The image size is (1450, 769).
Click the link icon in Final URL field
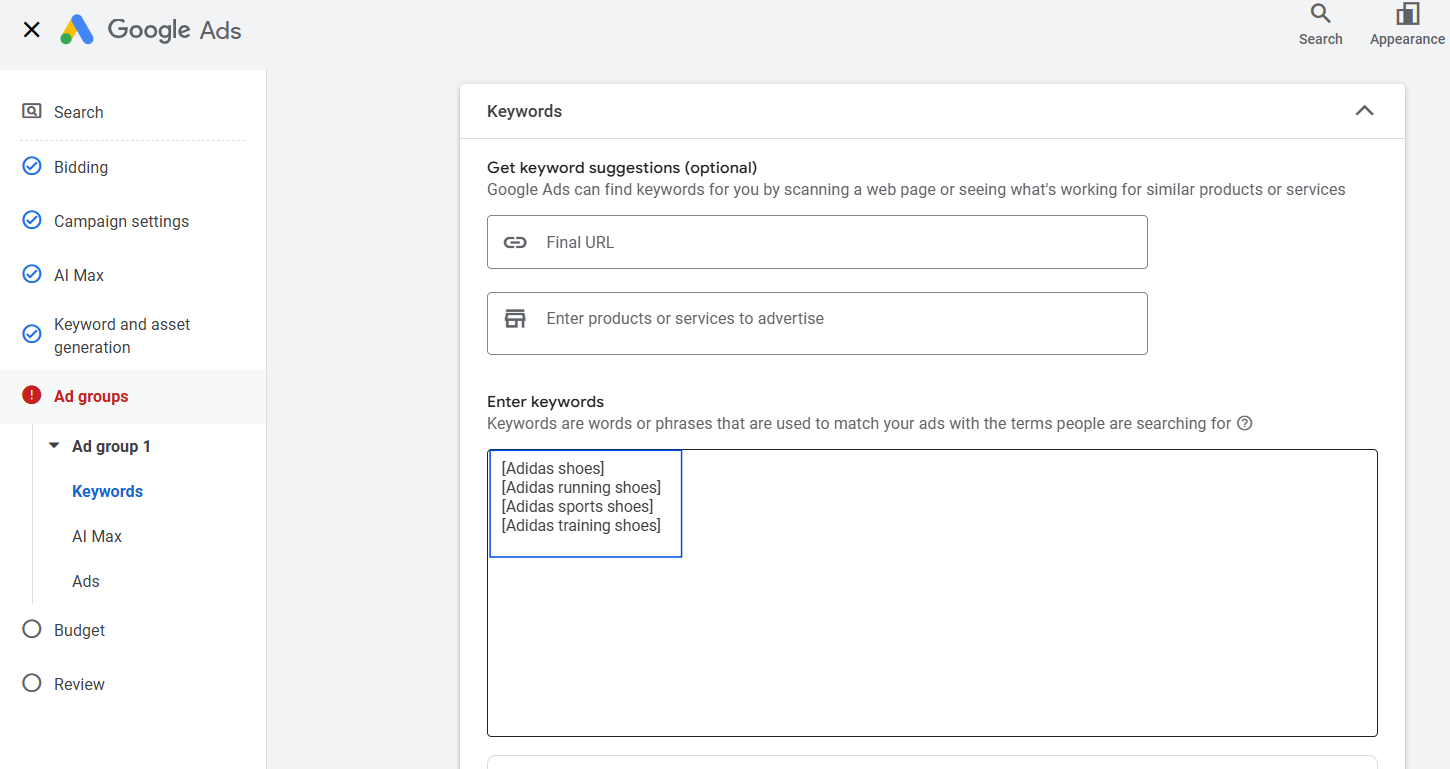[x=515, y=242]
